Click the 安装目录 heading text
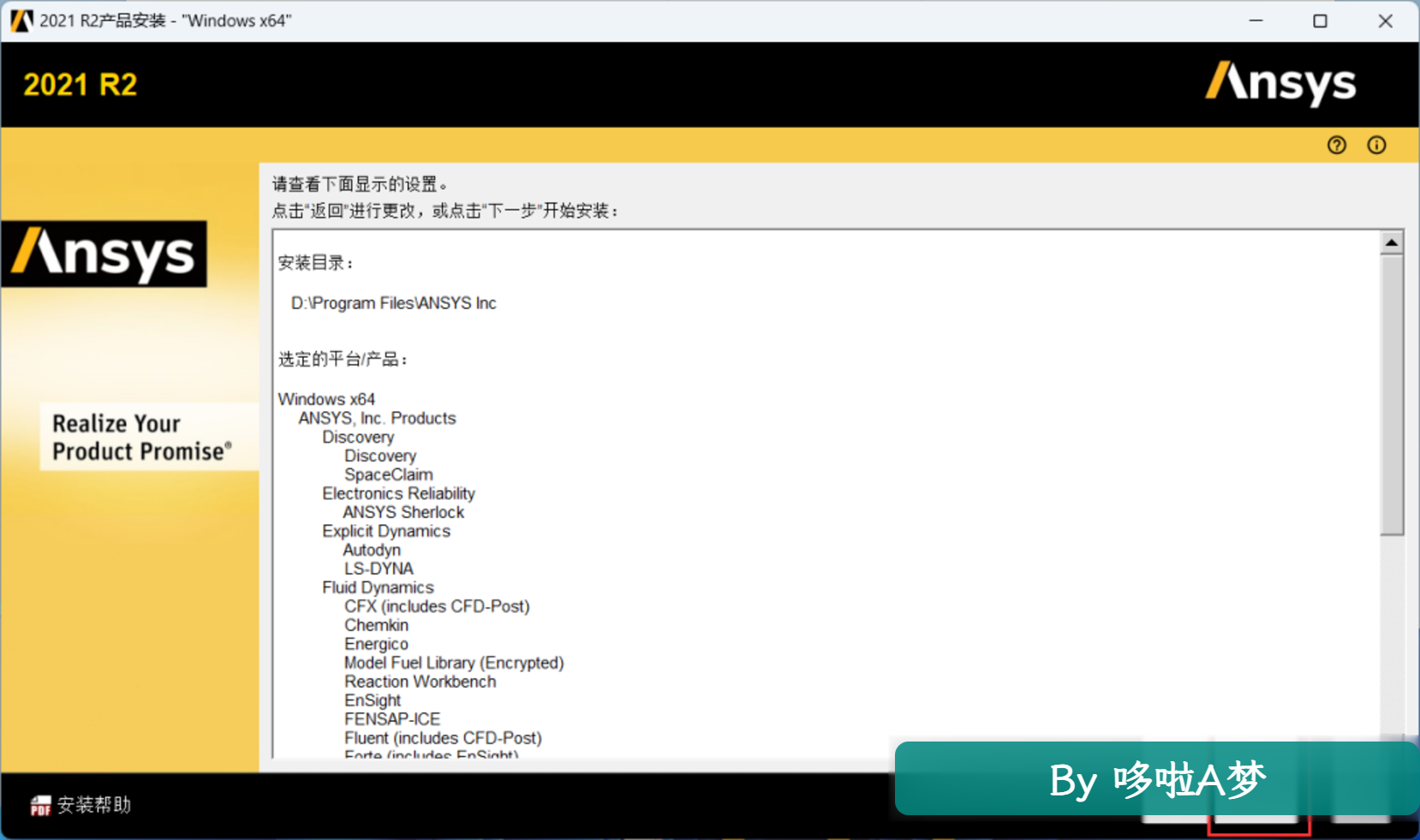Screen dimensions: 1420x840 315,263
